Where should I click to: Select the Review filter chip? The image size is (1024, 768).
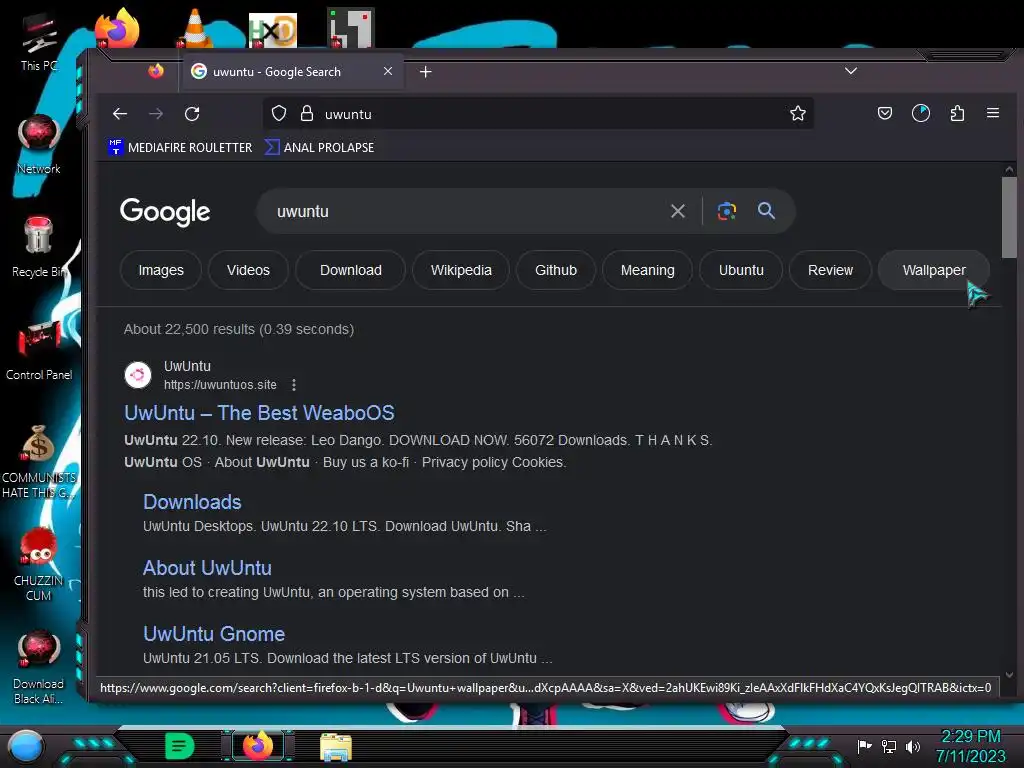tap(830, 270)
